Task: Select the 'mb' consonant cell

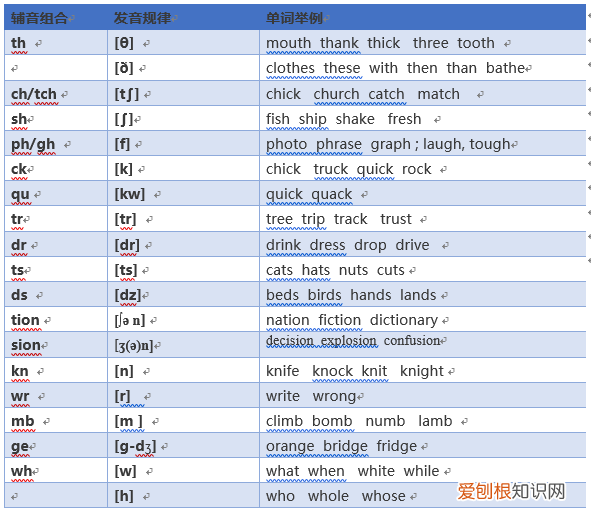Action: (x=56, y=421)
